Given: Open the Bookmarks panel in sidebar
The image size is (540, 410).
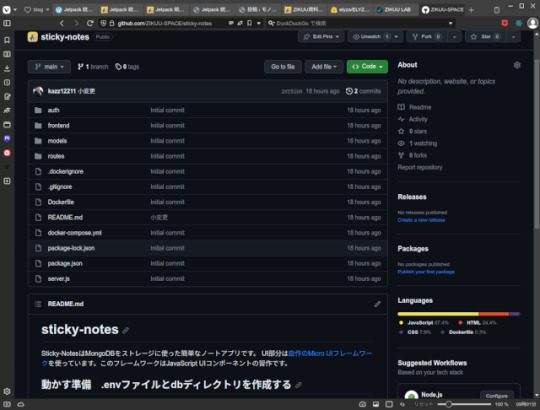Looking at the screenshot, I should point(7,40).
